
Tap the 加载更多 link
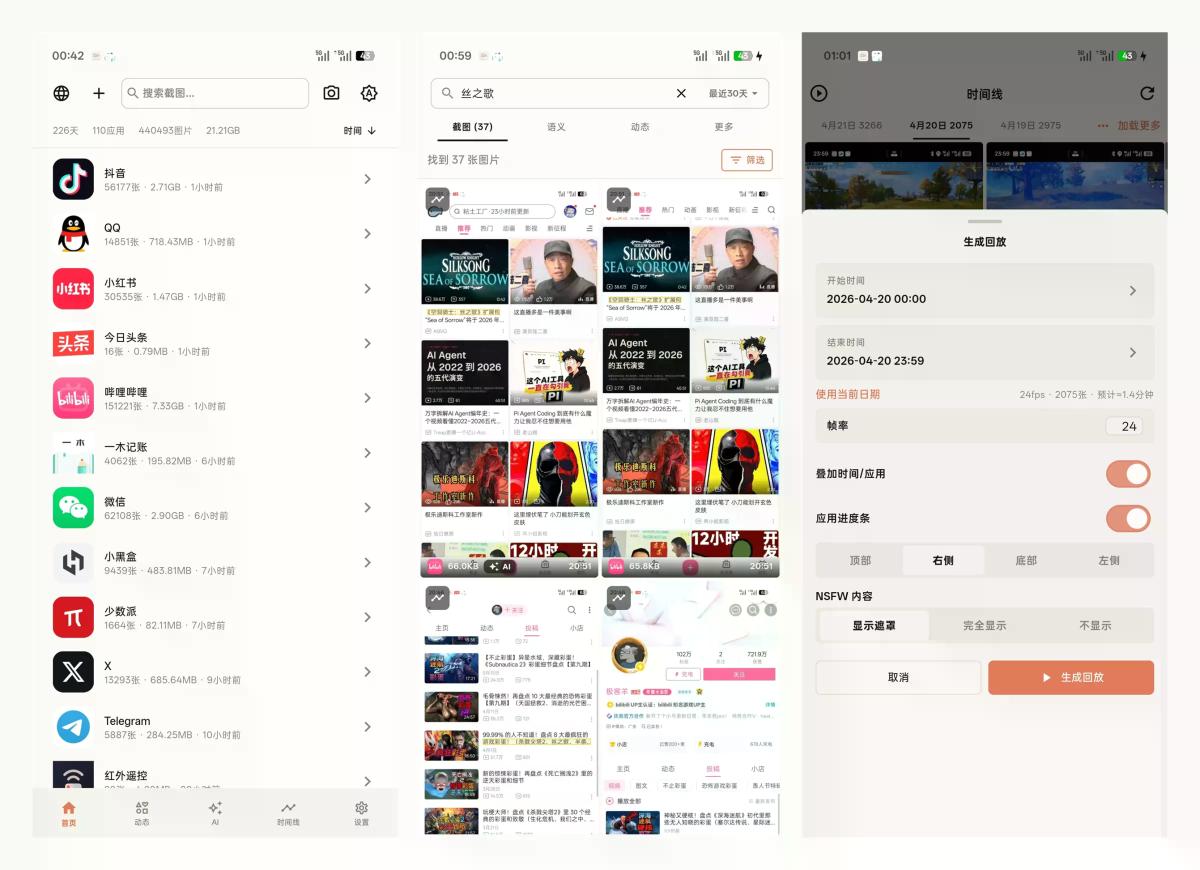click(1139, 126)
